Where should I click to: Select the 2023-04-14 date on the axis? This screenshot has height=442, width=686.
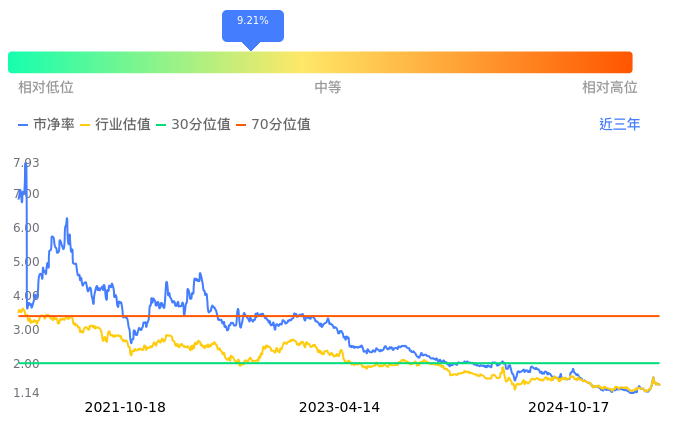pyautogui.click(x=340, y=407)
